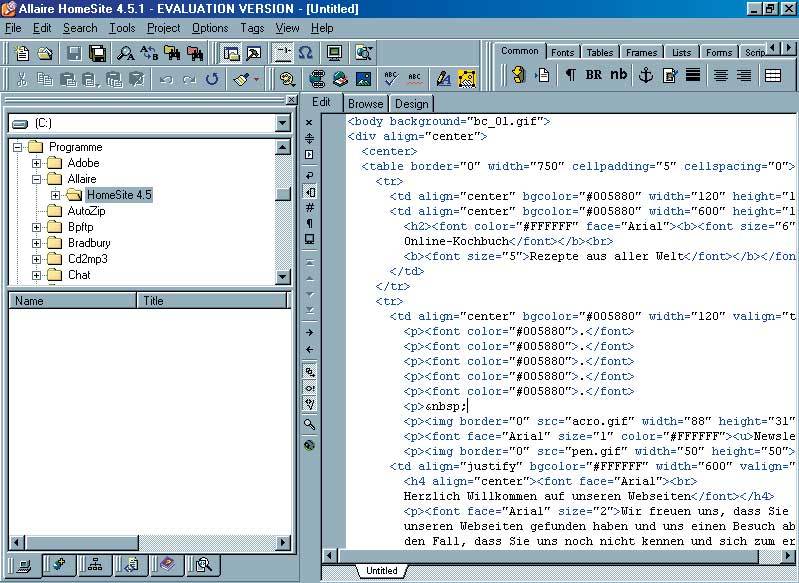Click the Cut scissors icon

(22, 79)
